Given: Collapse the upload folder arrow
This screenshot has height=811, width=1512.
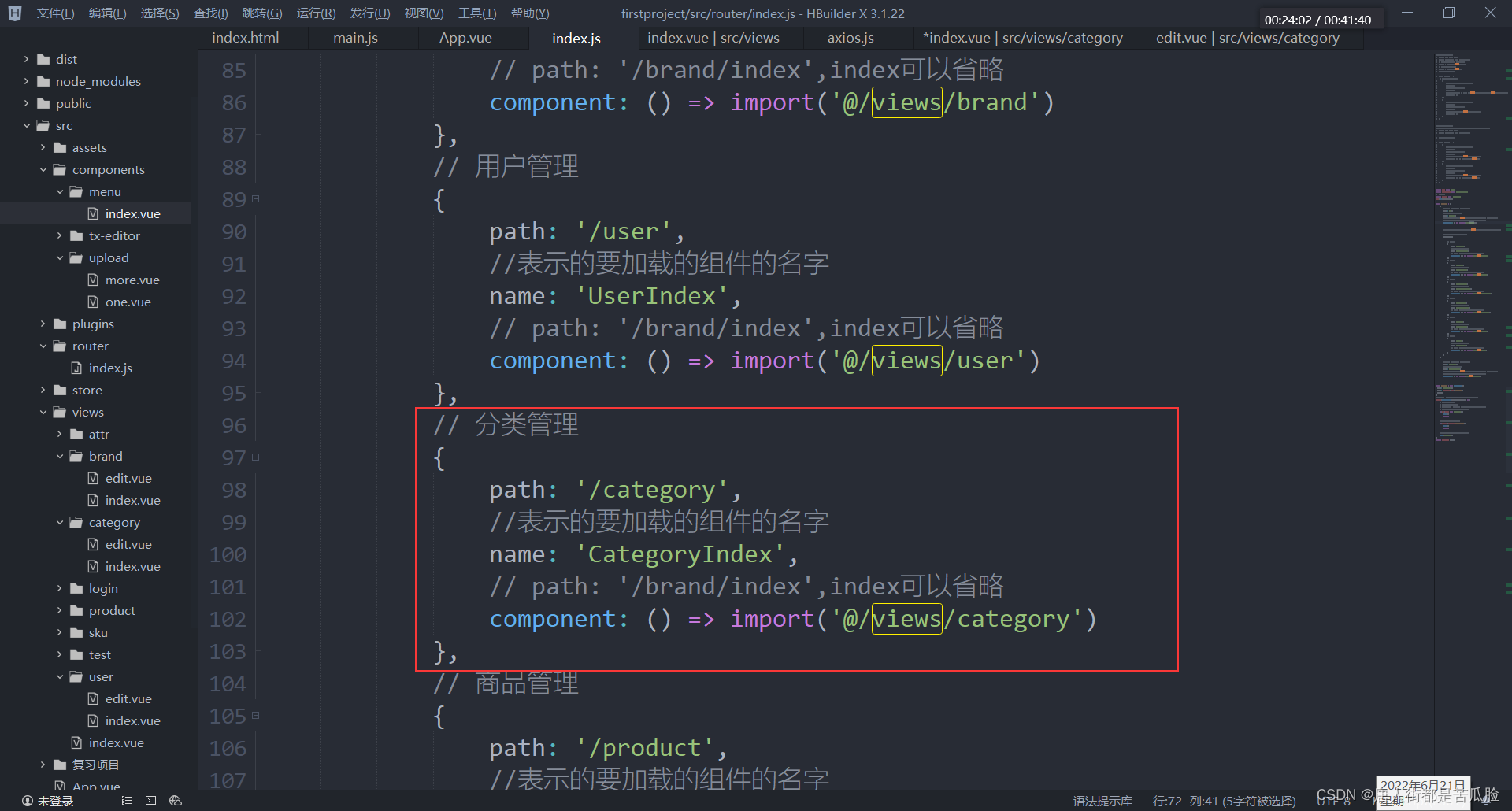Looking at the screenshot, I should click(59, 257).
